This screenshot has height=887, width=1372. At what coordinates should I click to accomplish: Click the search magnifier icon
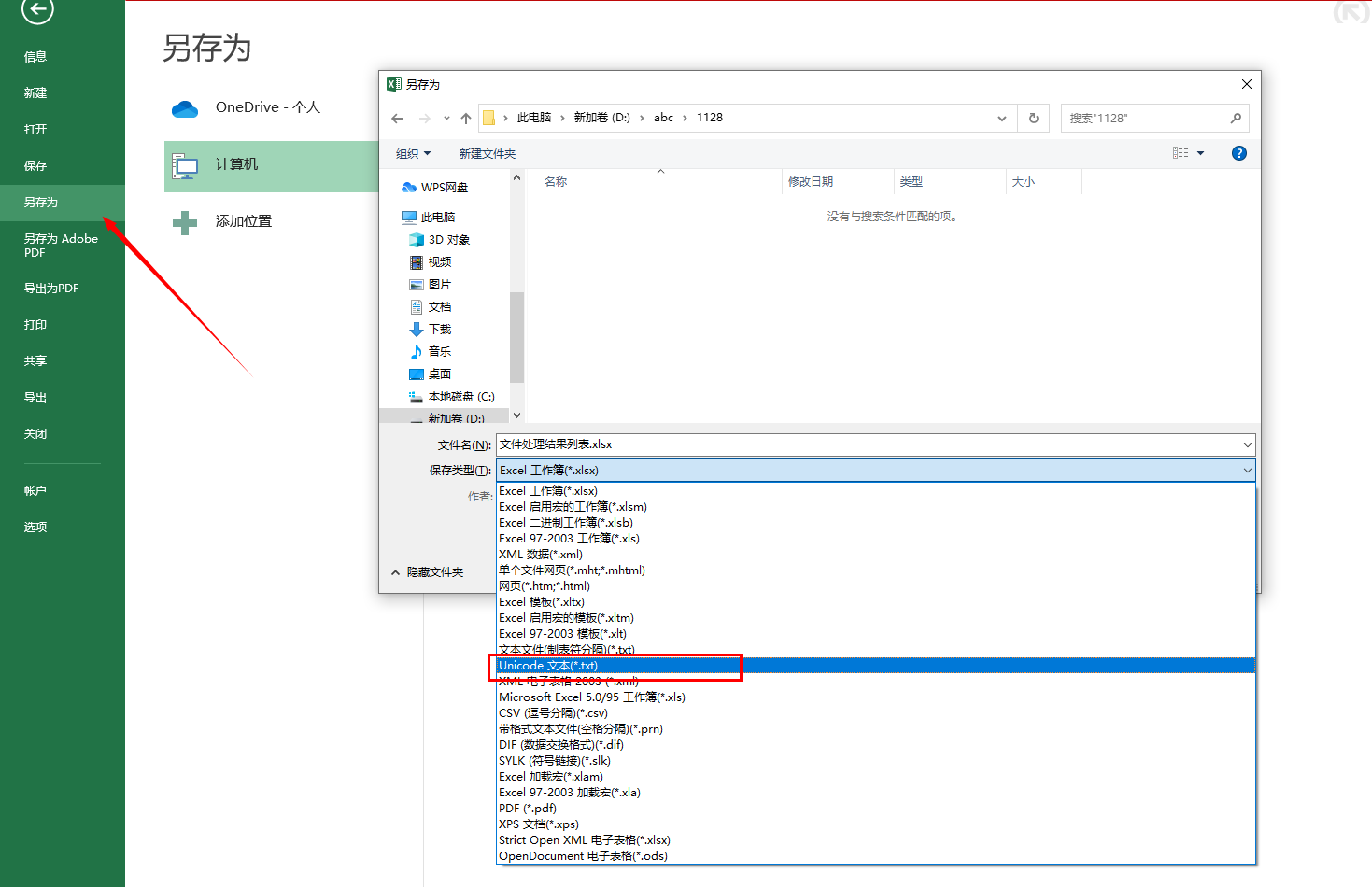[x=1238, y=118]
